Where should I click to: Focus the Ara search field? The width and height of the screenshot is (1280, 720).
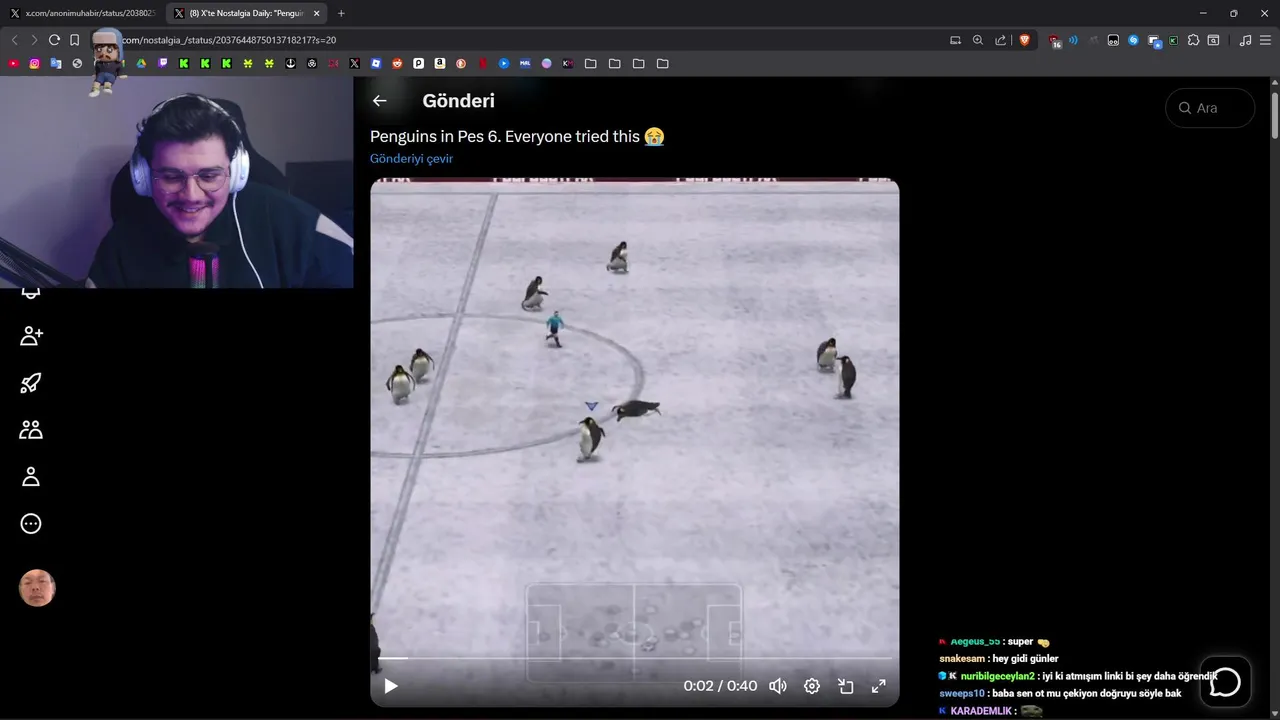(1210, 108)
